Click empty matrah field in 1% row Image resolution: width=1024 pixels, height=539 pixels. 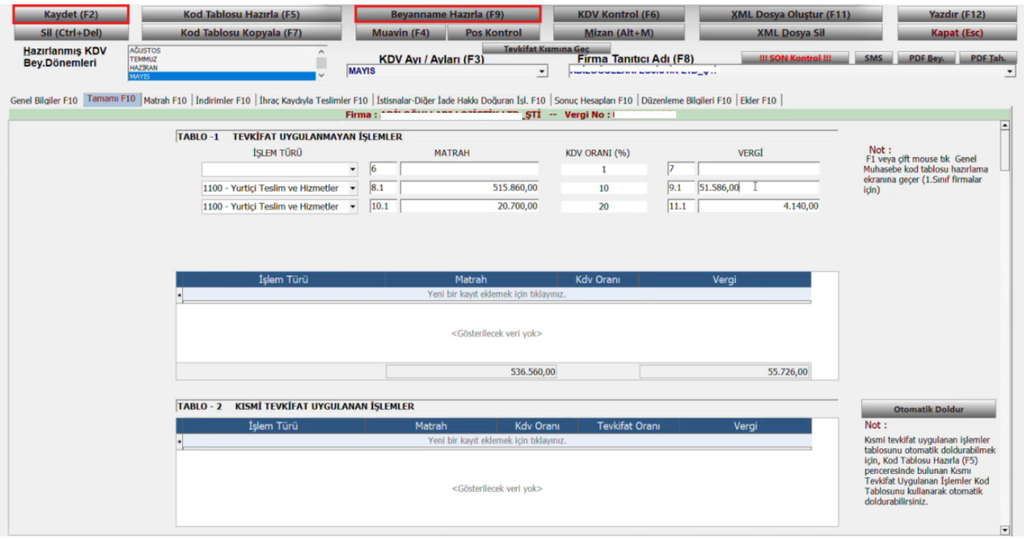pyautogui.click(x=470, y=169)
